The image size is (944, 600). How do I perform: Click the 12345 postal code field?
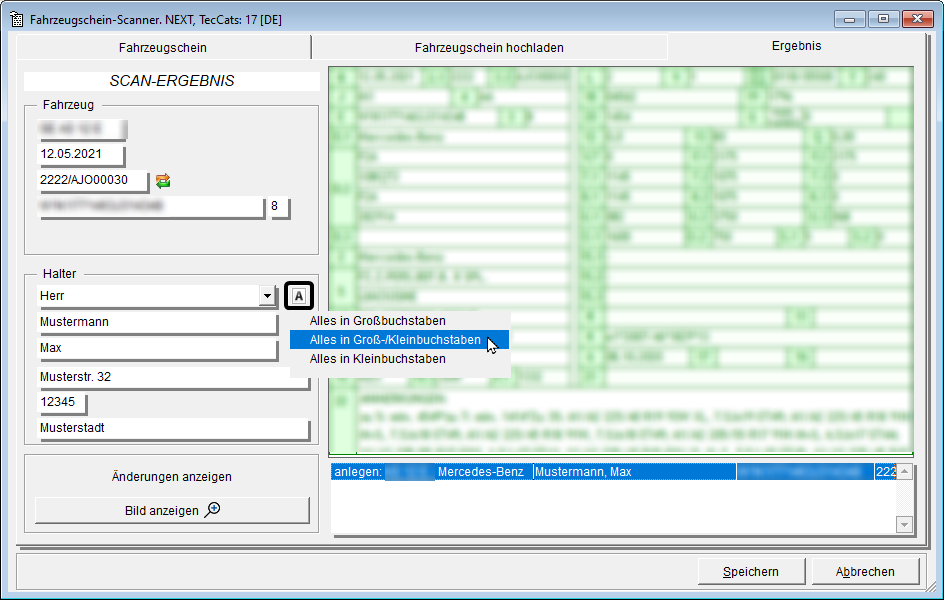pyautogui.click(x=61, y=402)
